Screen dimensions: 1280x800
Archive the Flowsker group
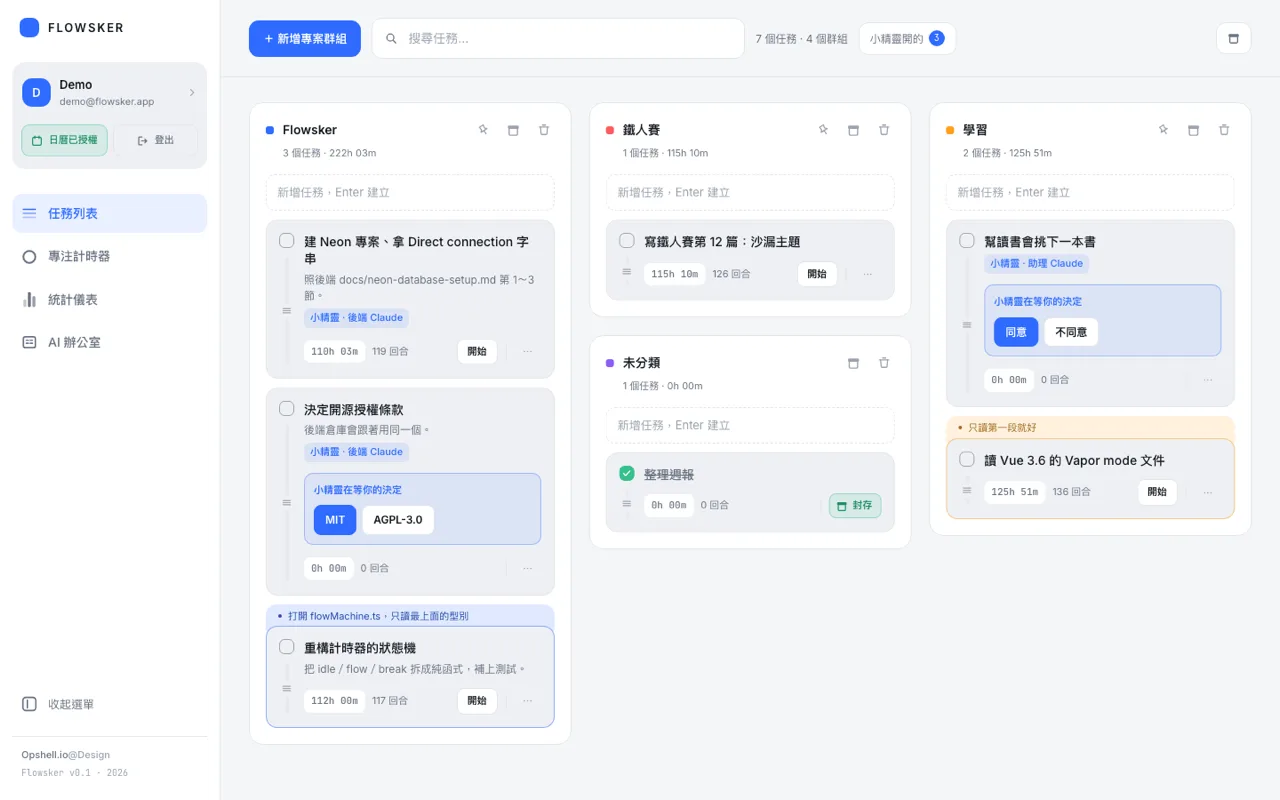click(x=513, y=130)
